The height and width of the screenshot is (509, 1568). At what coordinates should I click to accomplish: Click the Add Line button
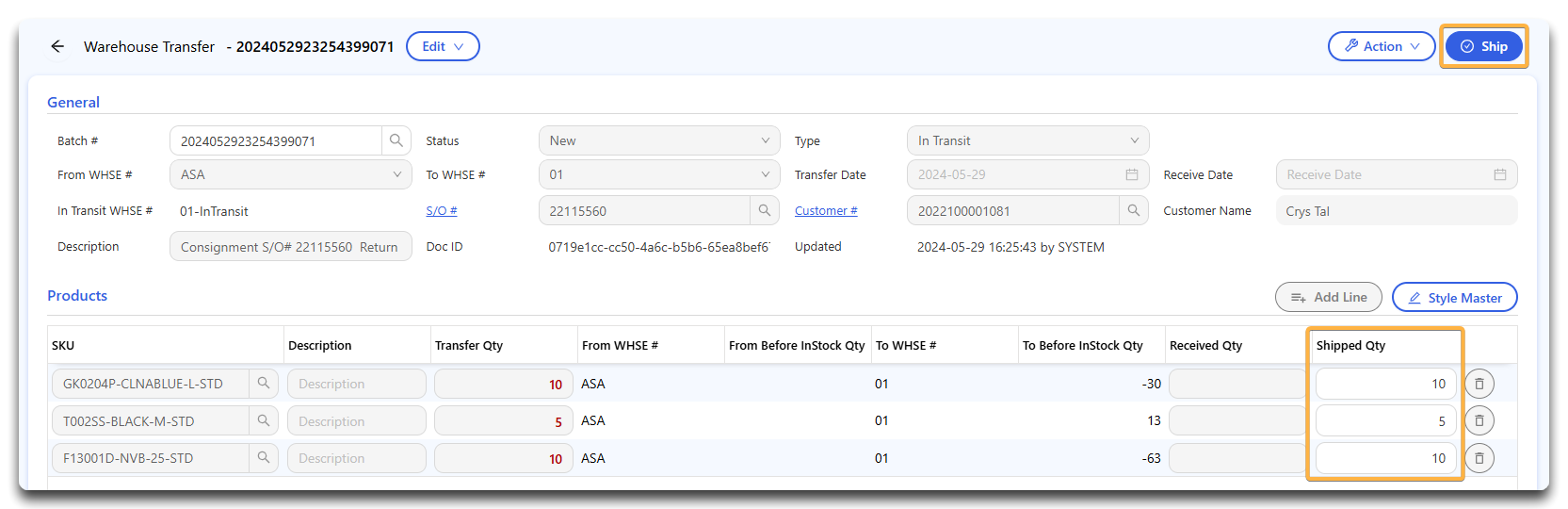coord(1328,297)
